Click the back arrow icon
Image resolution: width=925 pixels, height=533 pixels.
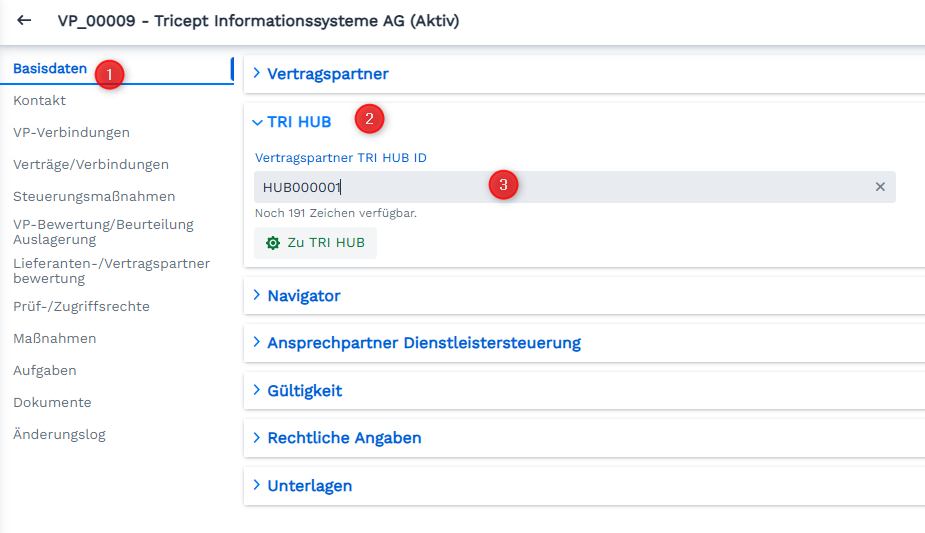[24, 21]
